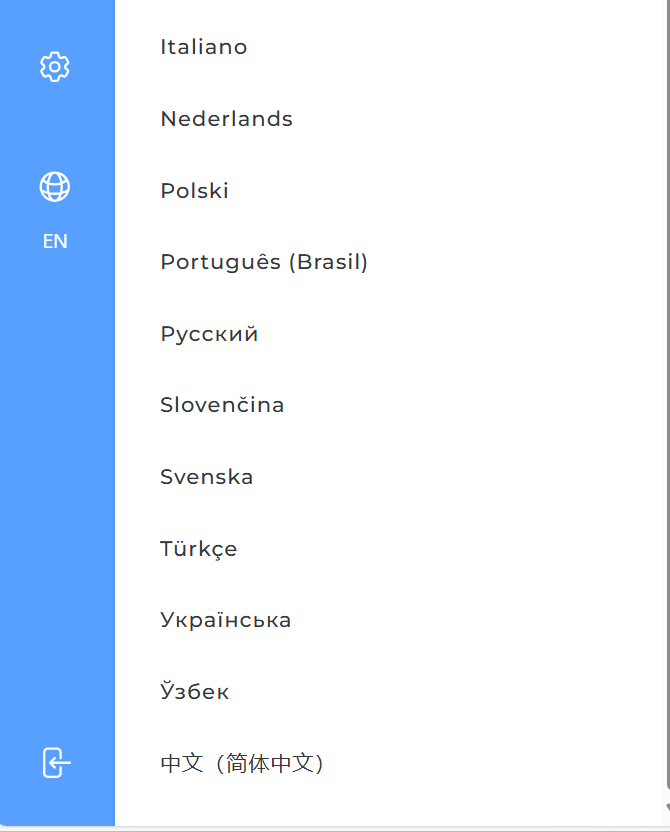Screen dimensions: 670x832
Task: Select the Uzbek Cyrillic language entry
Action: point(195,692)
